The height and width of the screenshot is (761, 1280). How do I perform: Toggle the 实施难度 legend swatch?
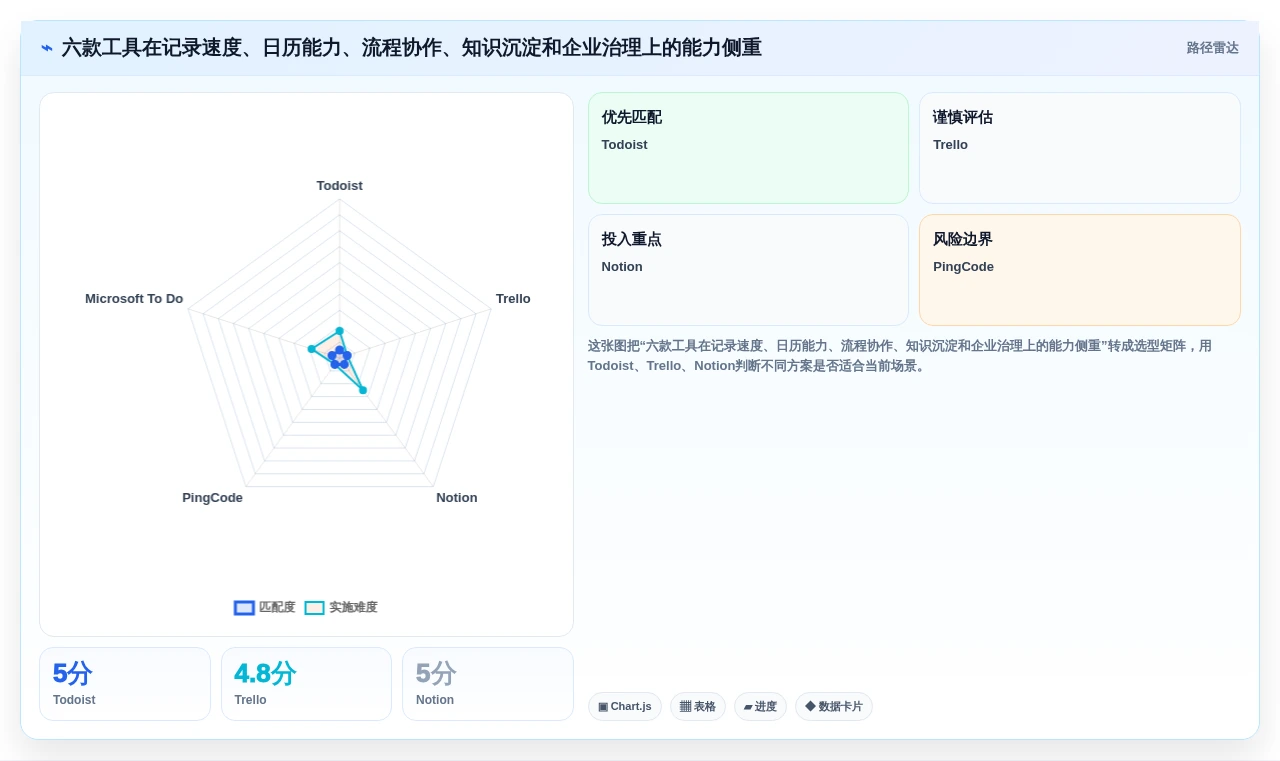pyautogui.click(x=314, y=607)
